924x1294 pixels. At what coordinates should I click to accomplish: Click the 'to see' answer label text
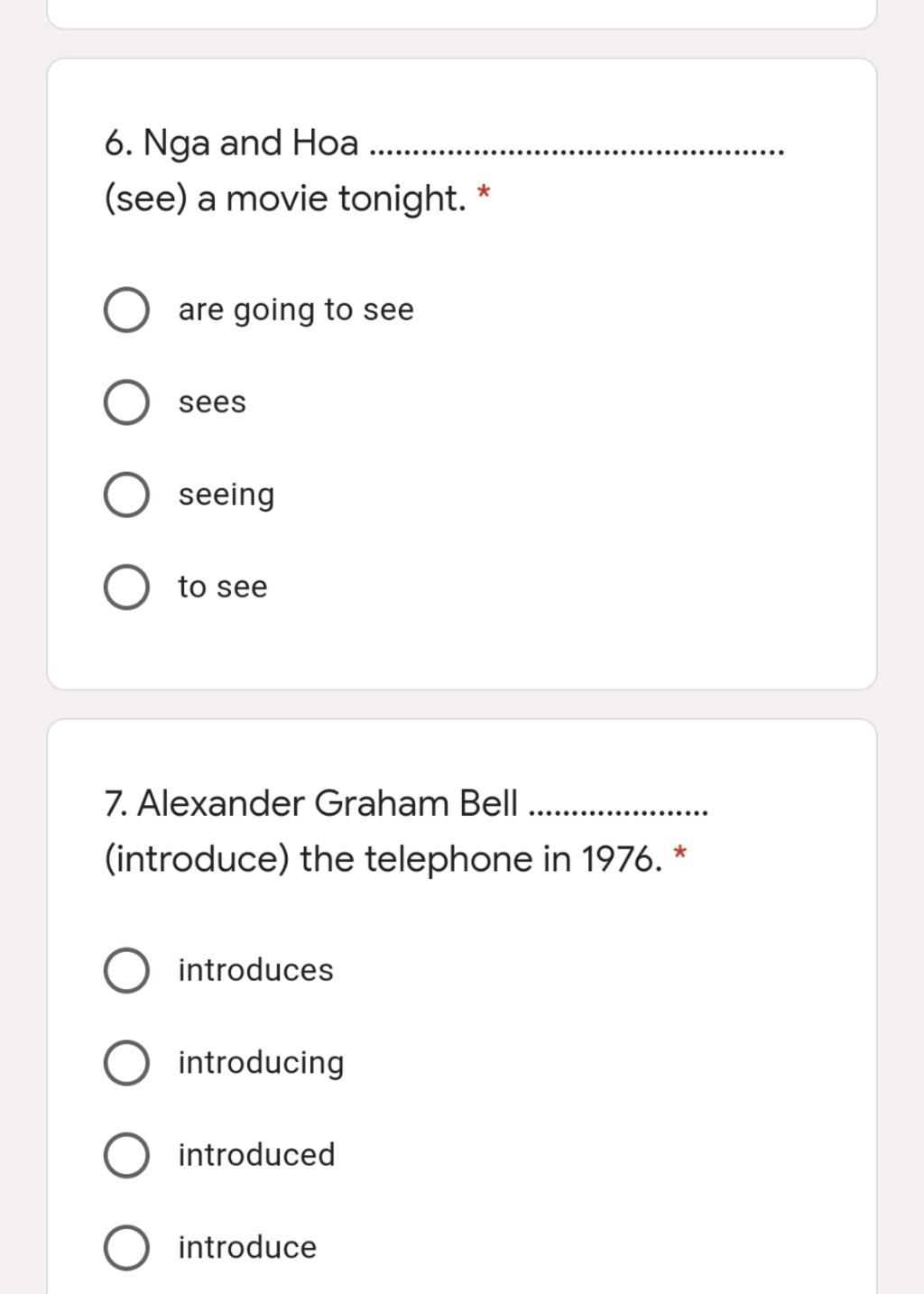tap(223, 587)
